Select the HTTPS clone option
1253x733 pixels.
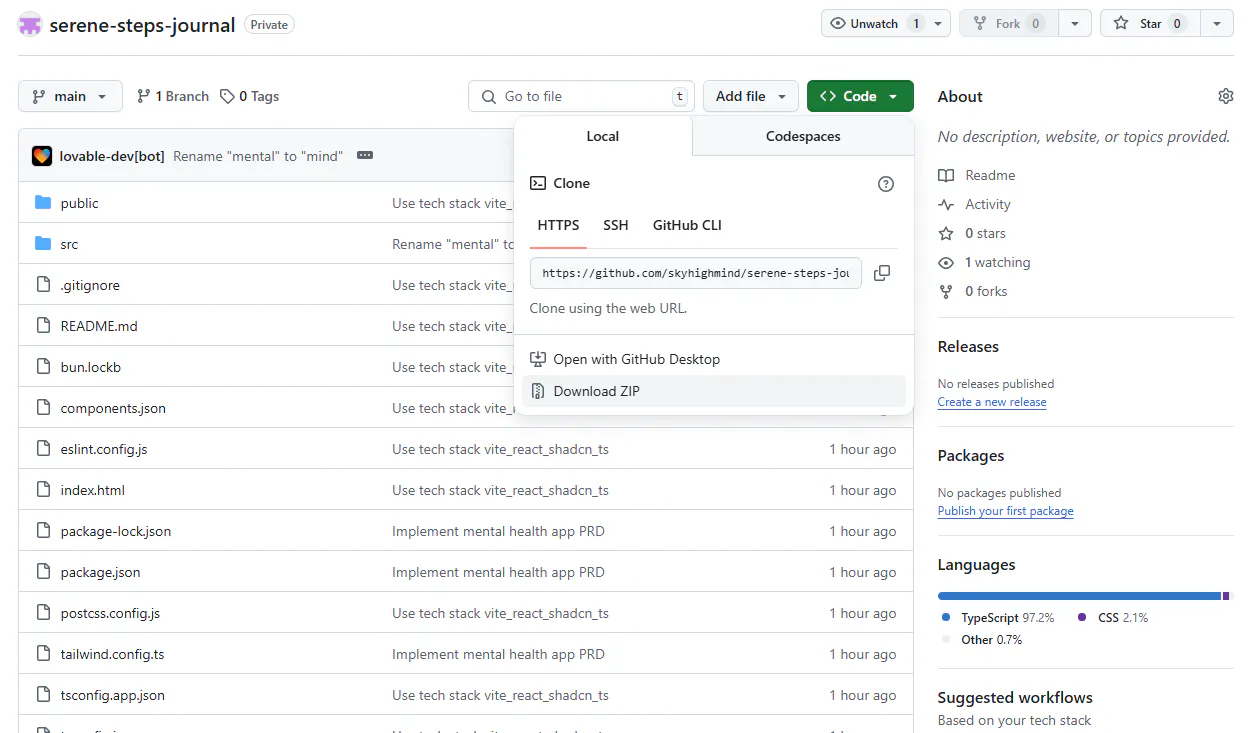click(558, 225)
